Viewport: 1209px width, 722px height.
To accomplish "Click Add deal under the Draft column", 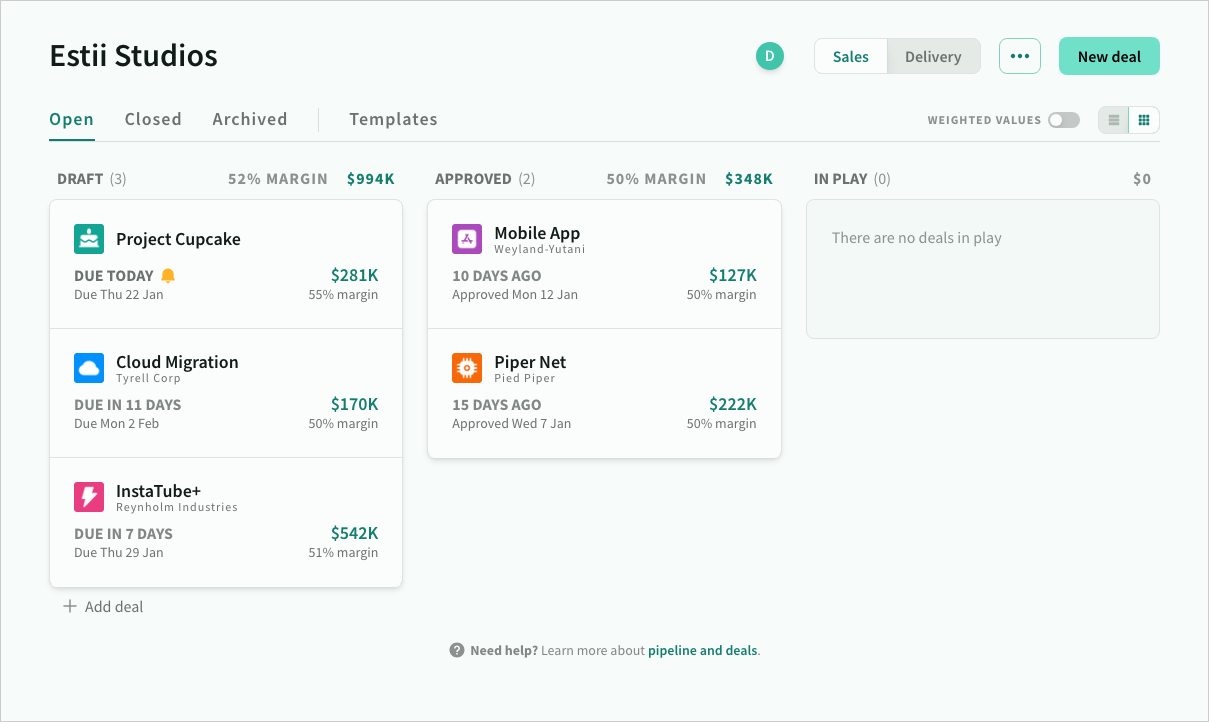I will (103, 606).
